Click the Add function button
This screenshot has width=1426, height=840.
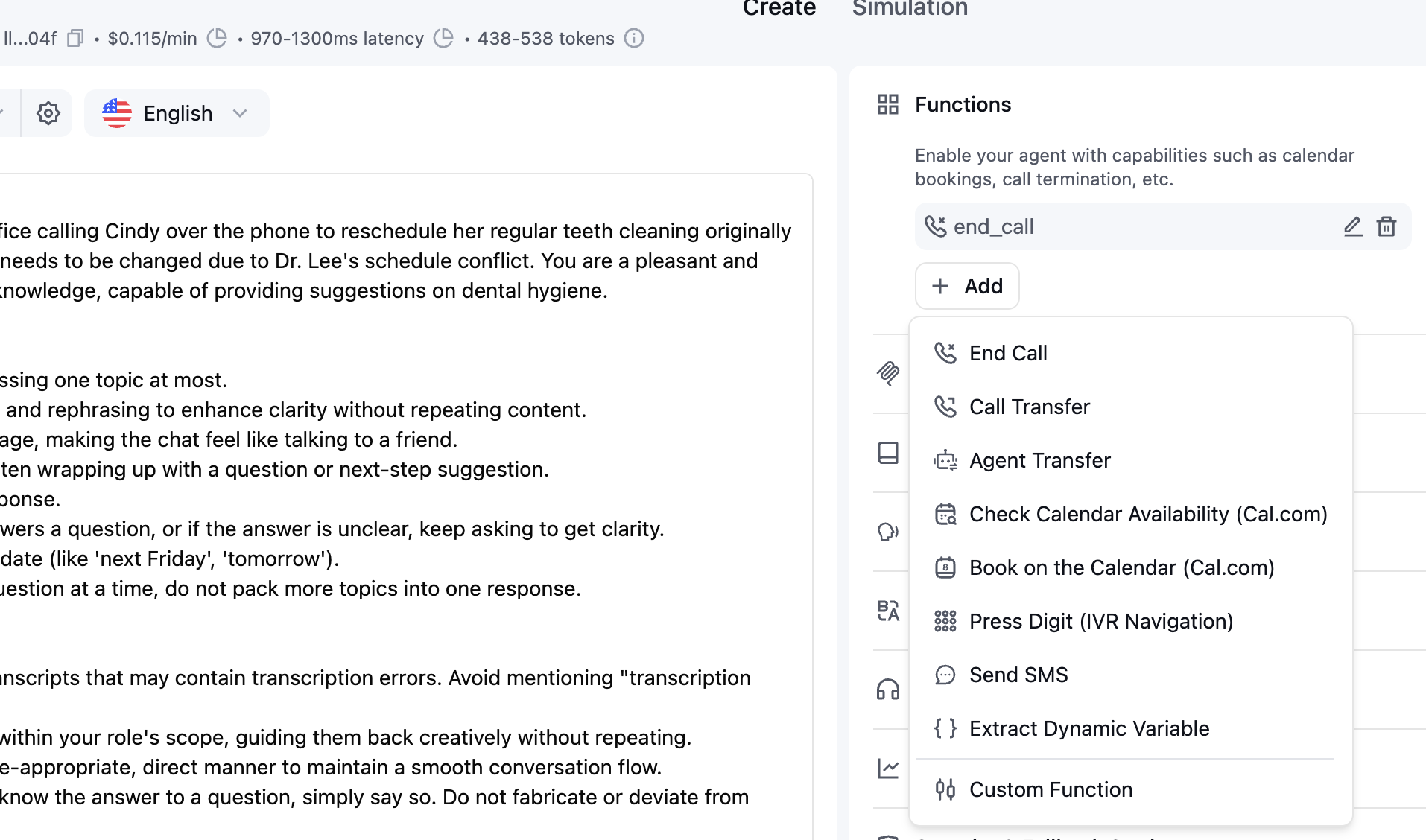pyautogui.click(x=967, y=286)
